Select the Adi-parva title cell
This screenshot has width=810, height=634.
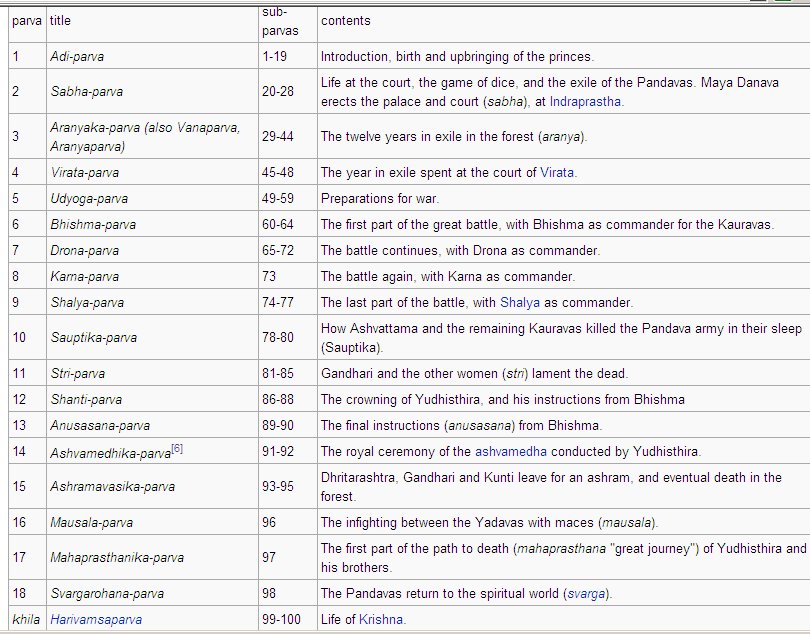[x=152, y=56]
